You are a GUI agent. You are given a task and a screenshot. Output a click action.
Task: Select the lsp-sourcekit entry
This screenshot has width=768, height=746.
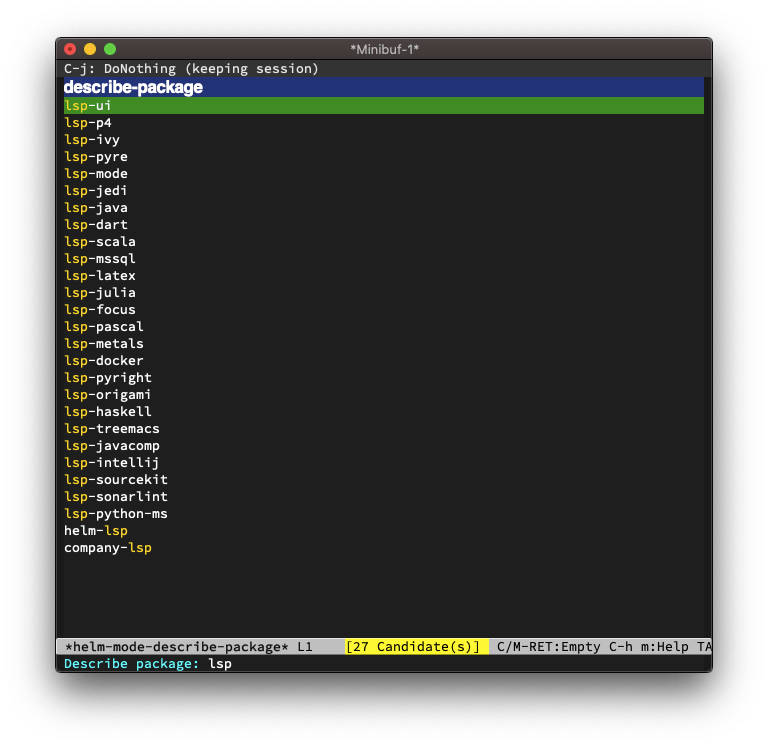[116, 480]
